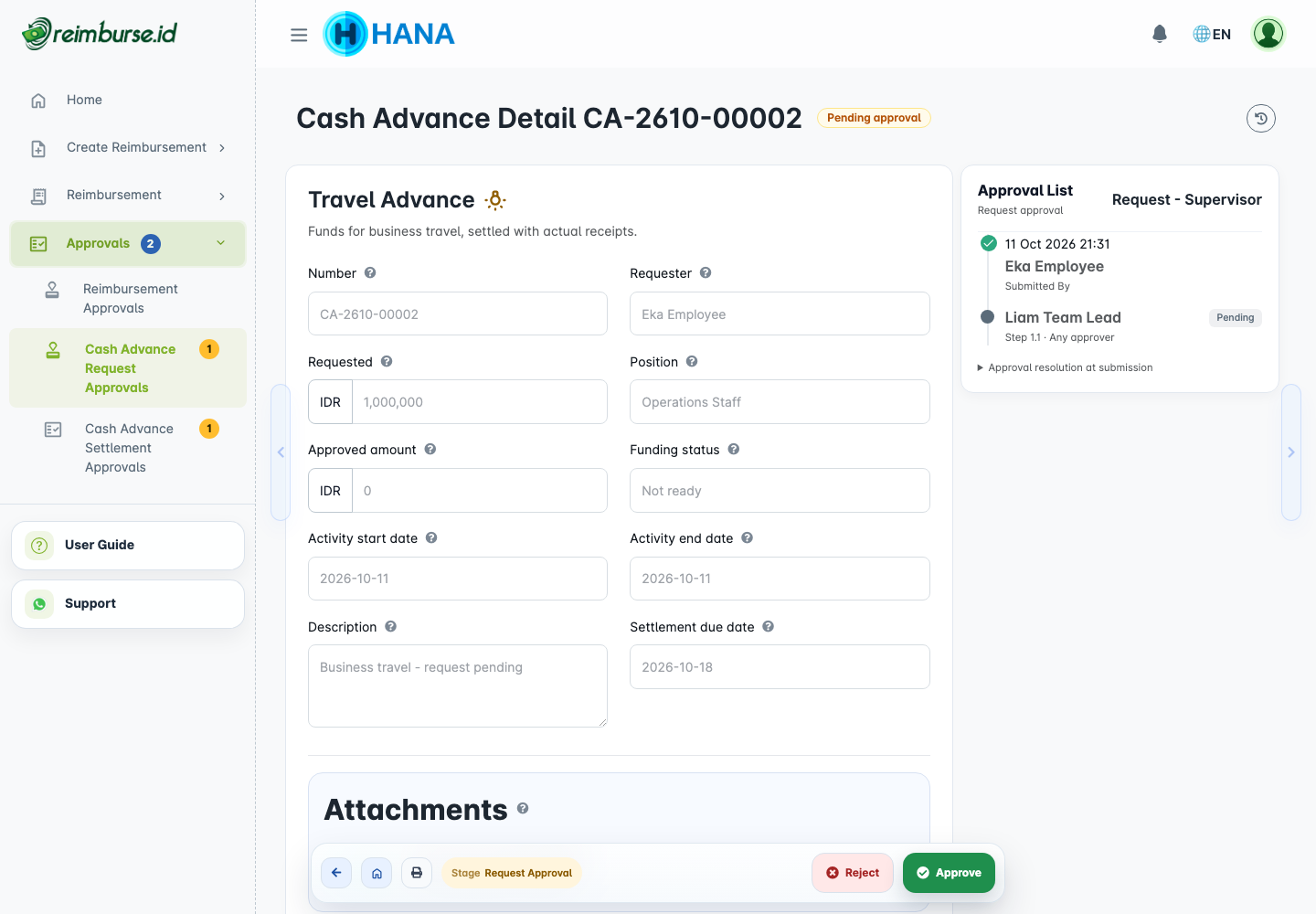Image resolution: width=1316 pixels, height=914 pixels.
Task: Click the help icon beside Description
Action: 391,626
